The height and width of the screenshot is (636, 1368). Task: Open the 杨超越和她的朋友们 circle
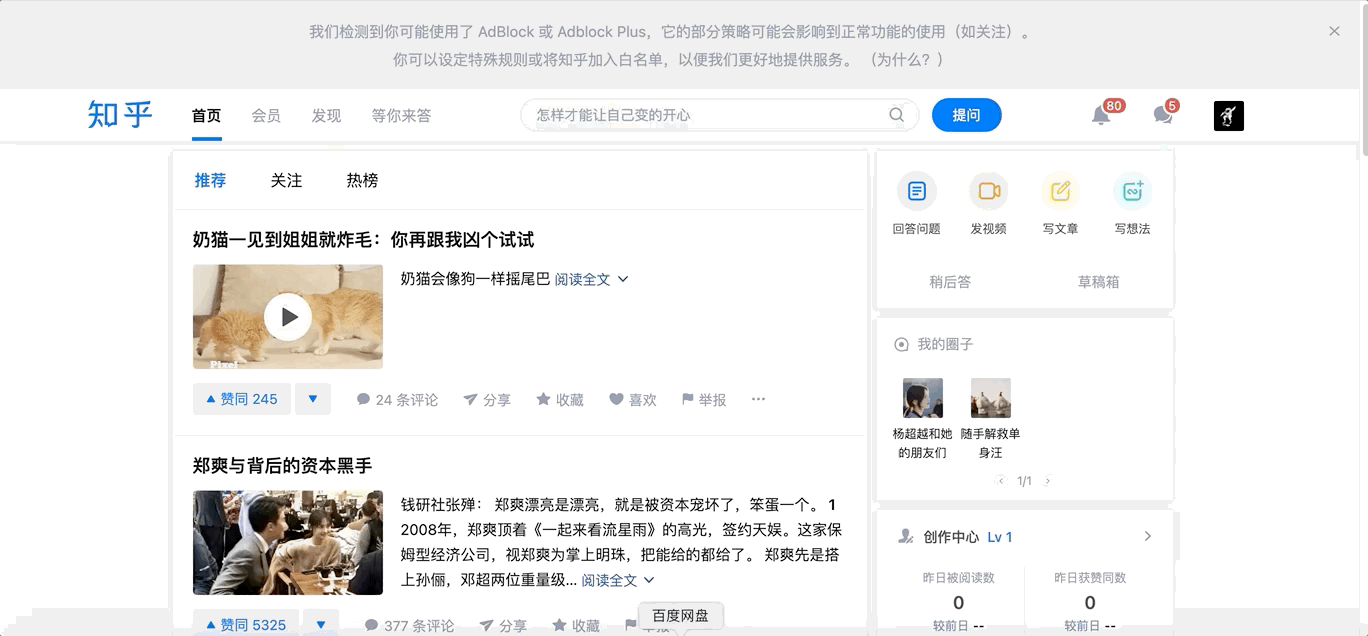coord(922,420)
